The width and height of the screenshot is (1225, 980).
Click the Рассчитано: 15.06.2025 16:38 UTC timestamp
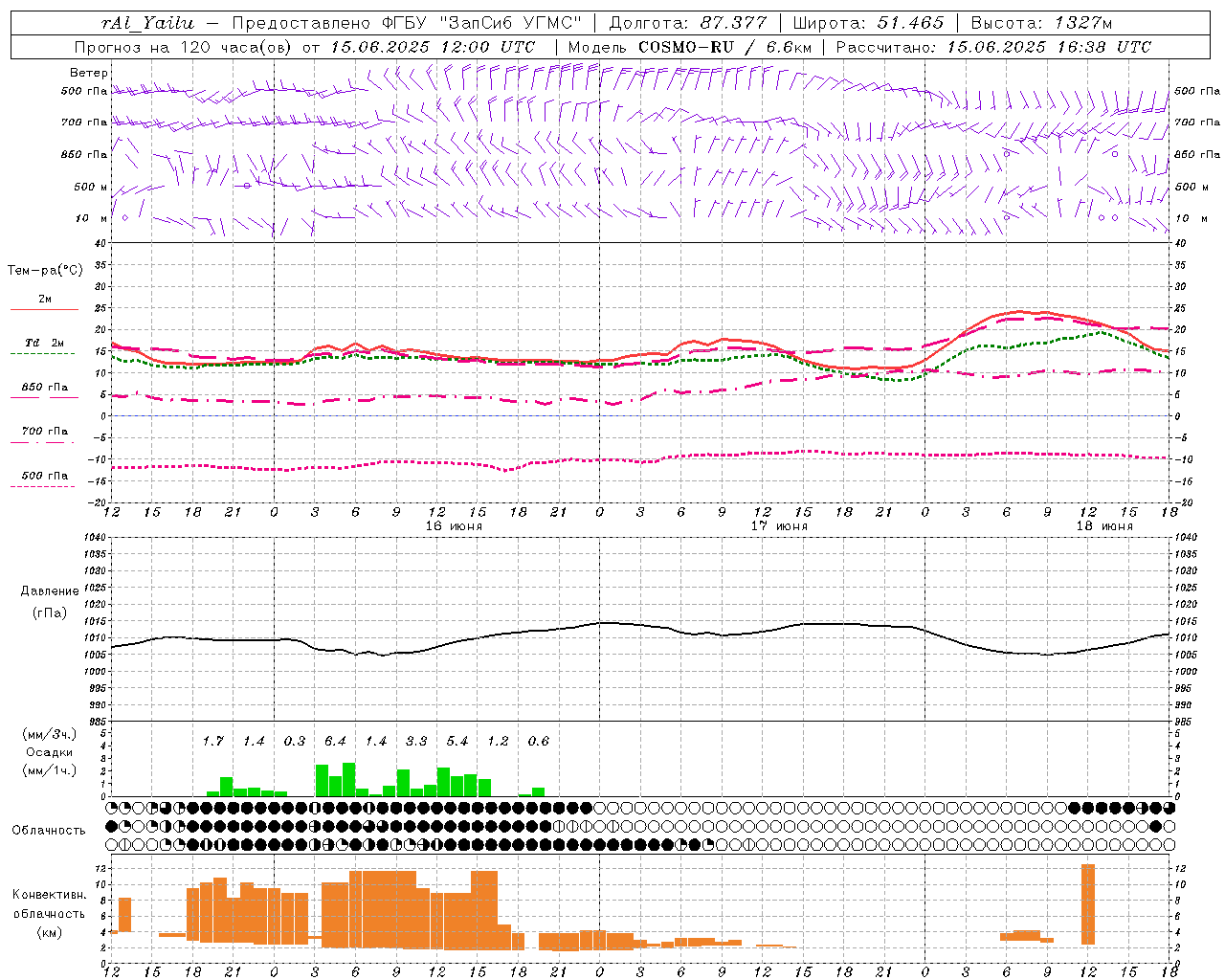[993, 47]
